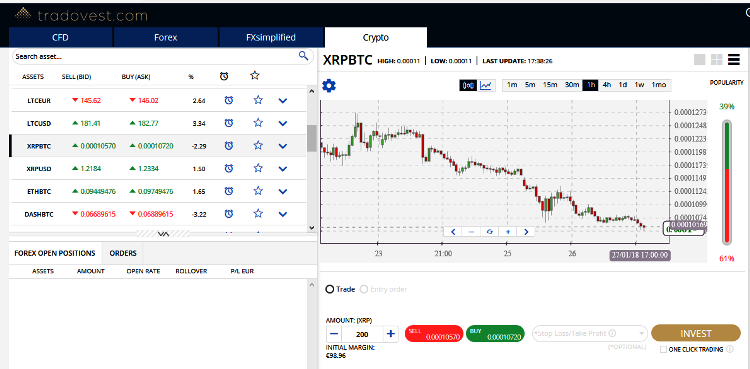The image size is (750, 369).
Task: Switch chart to line graph view icon
Action: (x=486, y=85)
